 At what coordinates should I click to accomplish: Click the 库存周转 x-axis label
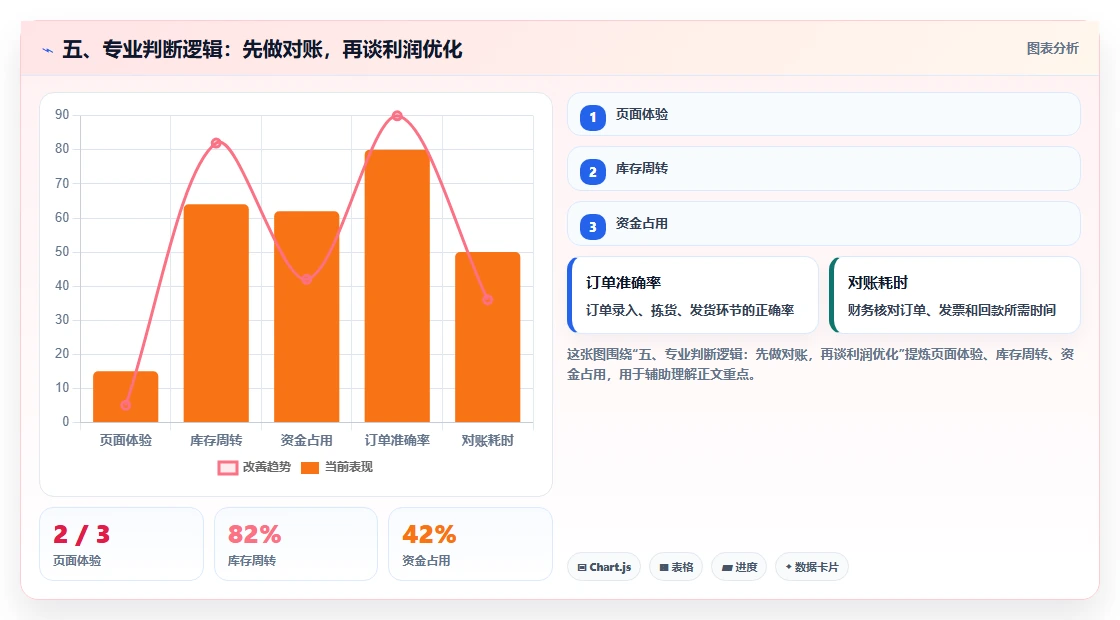(x=216, y=441)
